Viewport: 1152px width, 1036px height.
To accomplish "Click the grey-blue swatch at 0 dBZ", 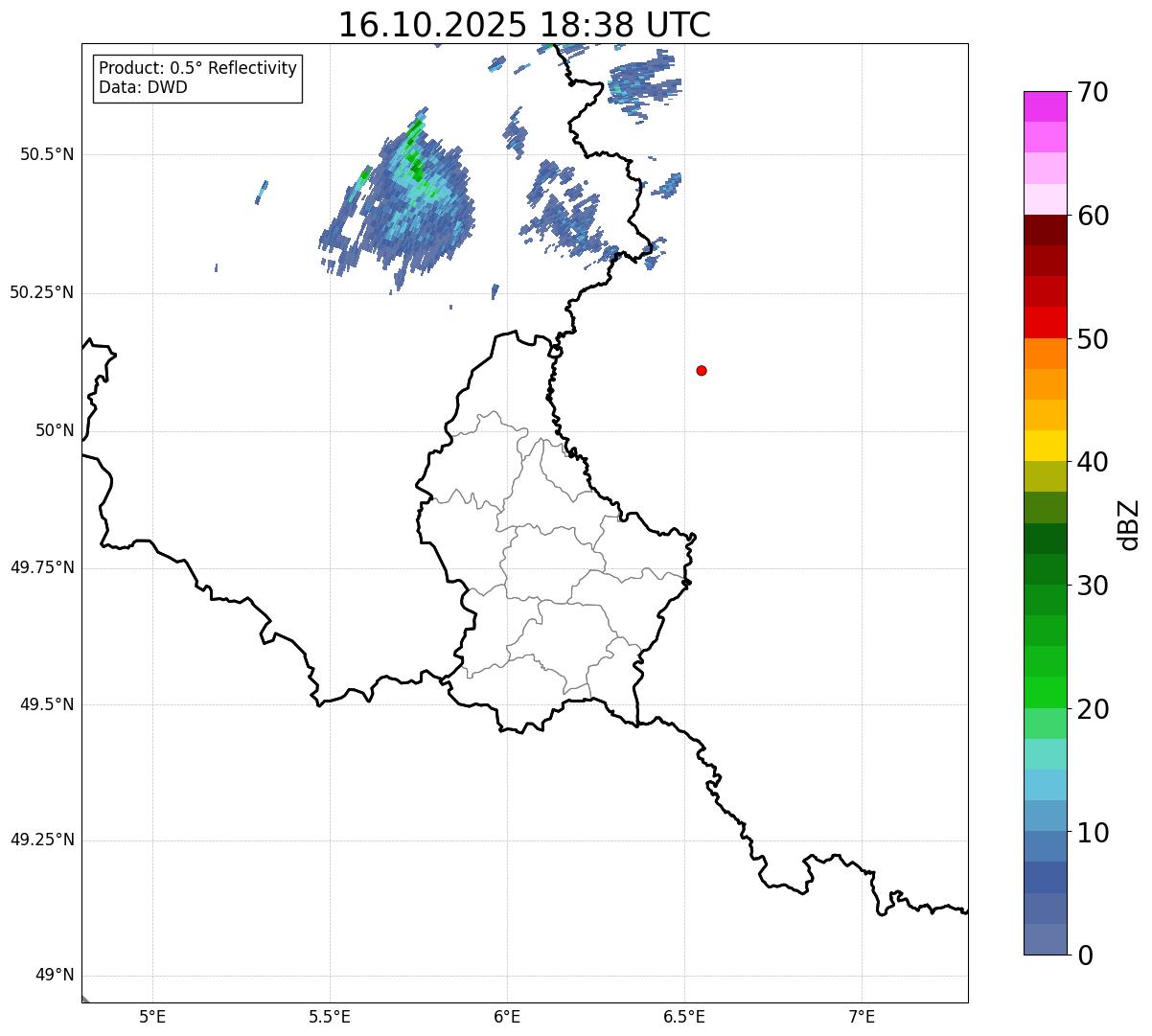I will pyautogui.click(x=1046, y=939).
